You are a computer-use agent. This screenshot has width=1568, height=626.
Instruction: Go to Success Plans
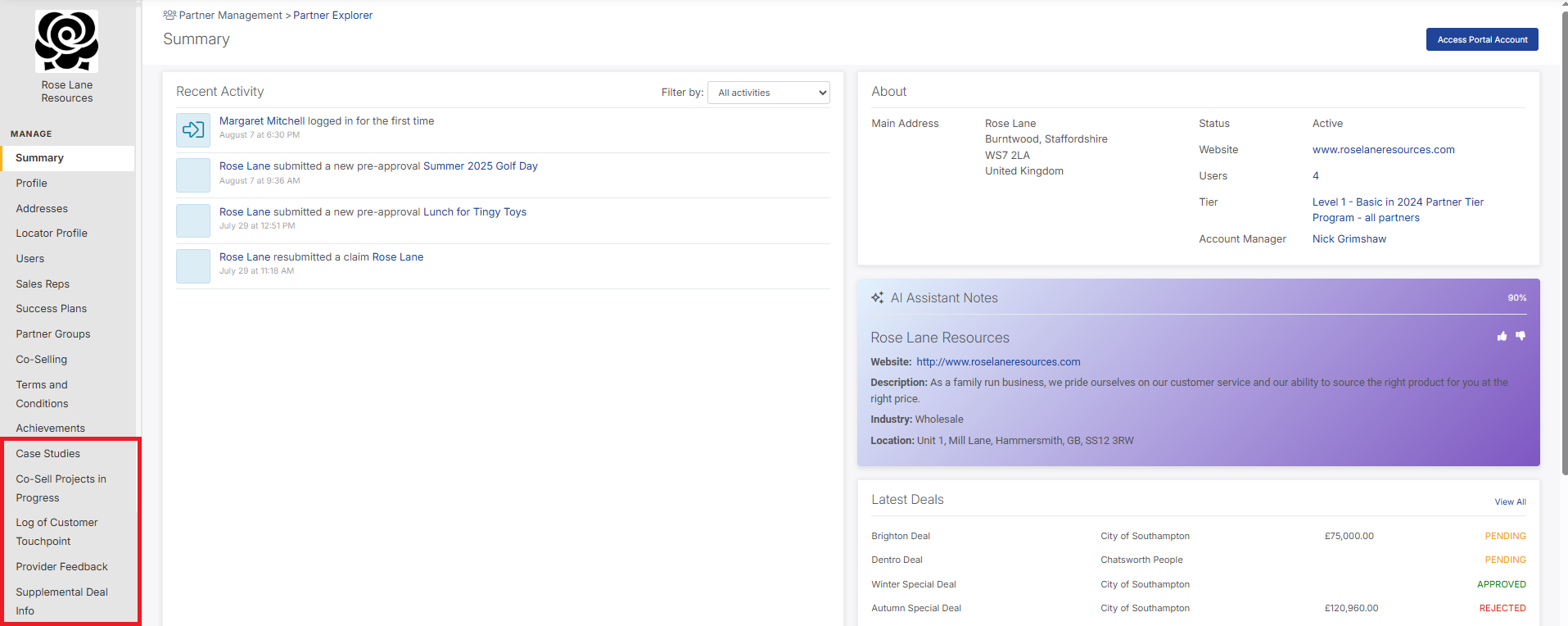click(52, 309)
